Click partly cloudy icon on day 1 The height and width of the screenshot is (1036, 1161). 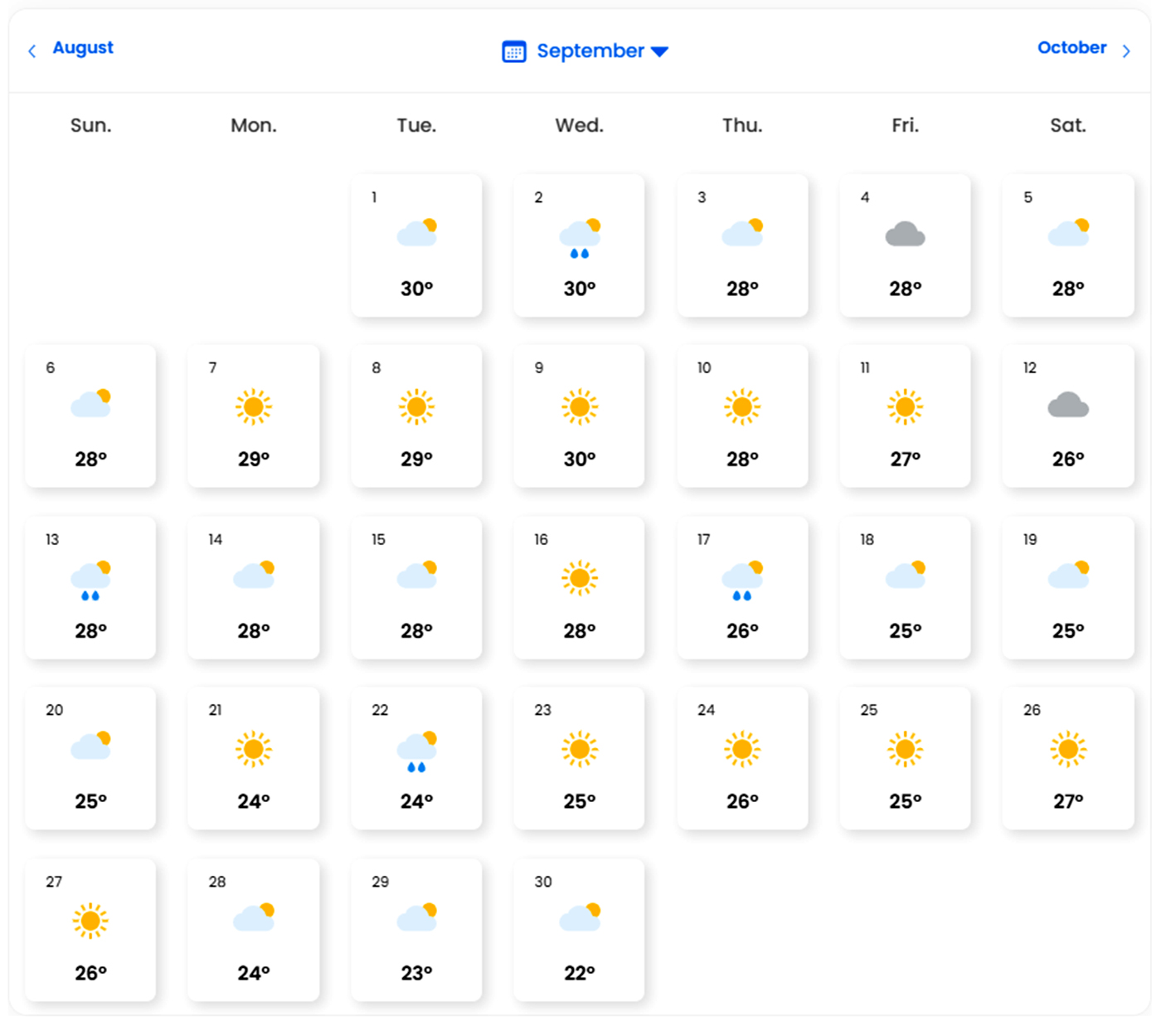pos(417,233)
